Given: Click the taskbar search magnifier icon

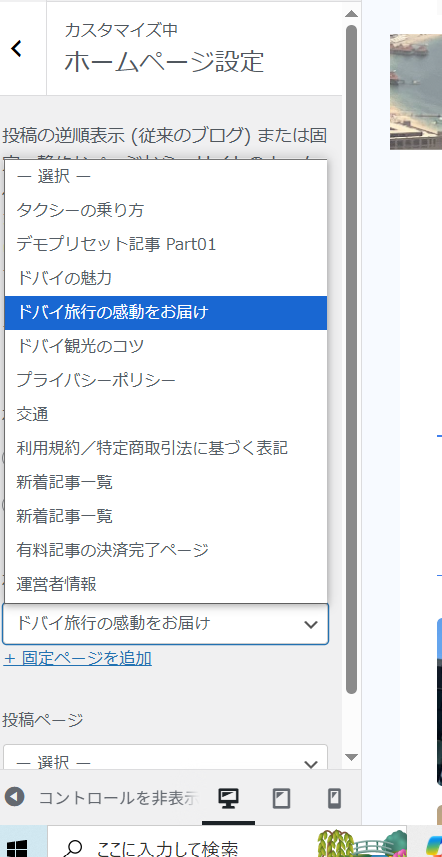Looking at the screenshot, I should (x=72, y=848).
